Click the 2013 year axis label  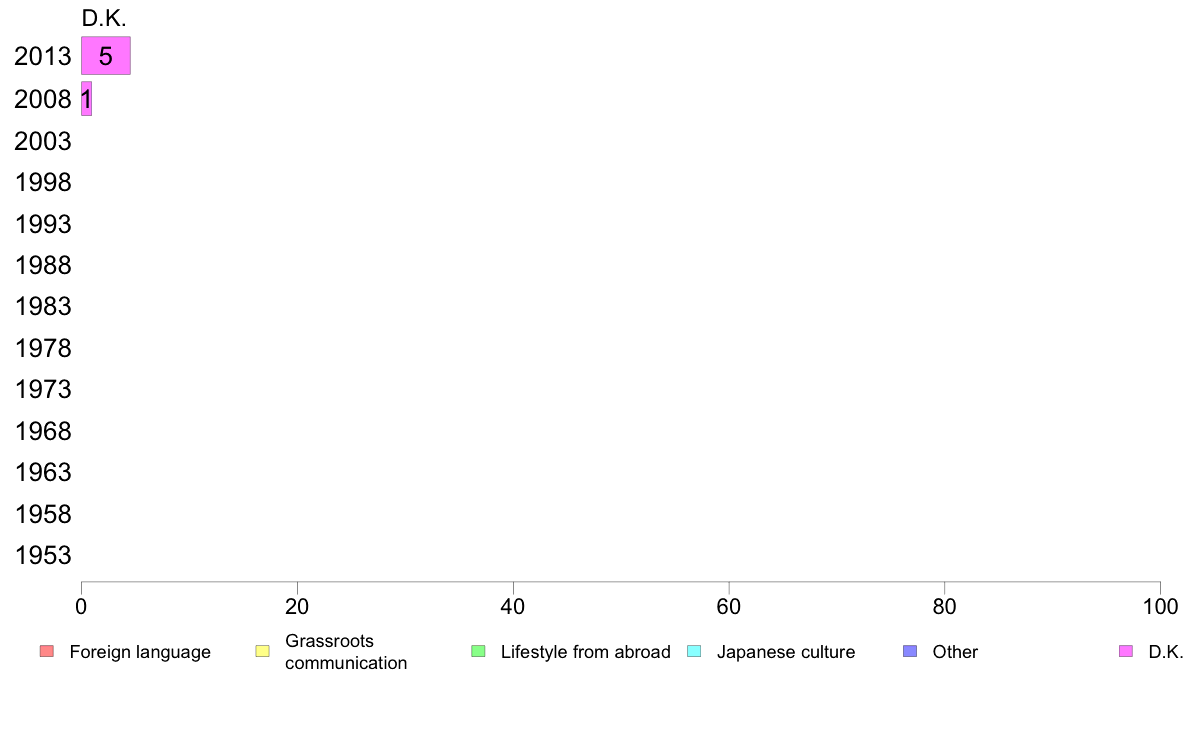point(42,56)
